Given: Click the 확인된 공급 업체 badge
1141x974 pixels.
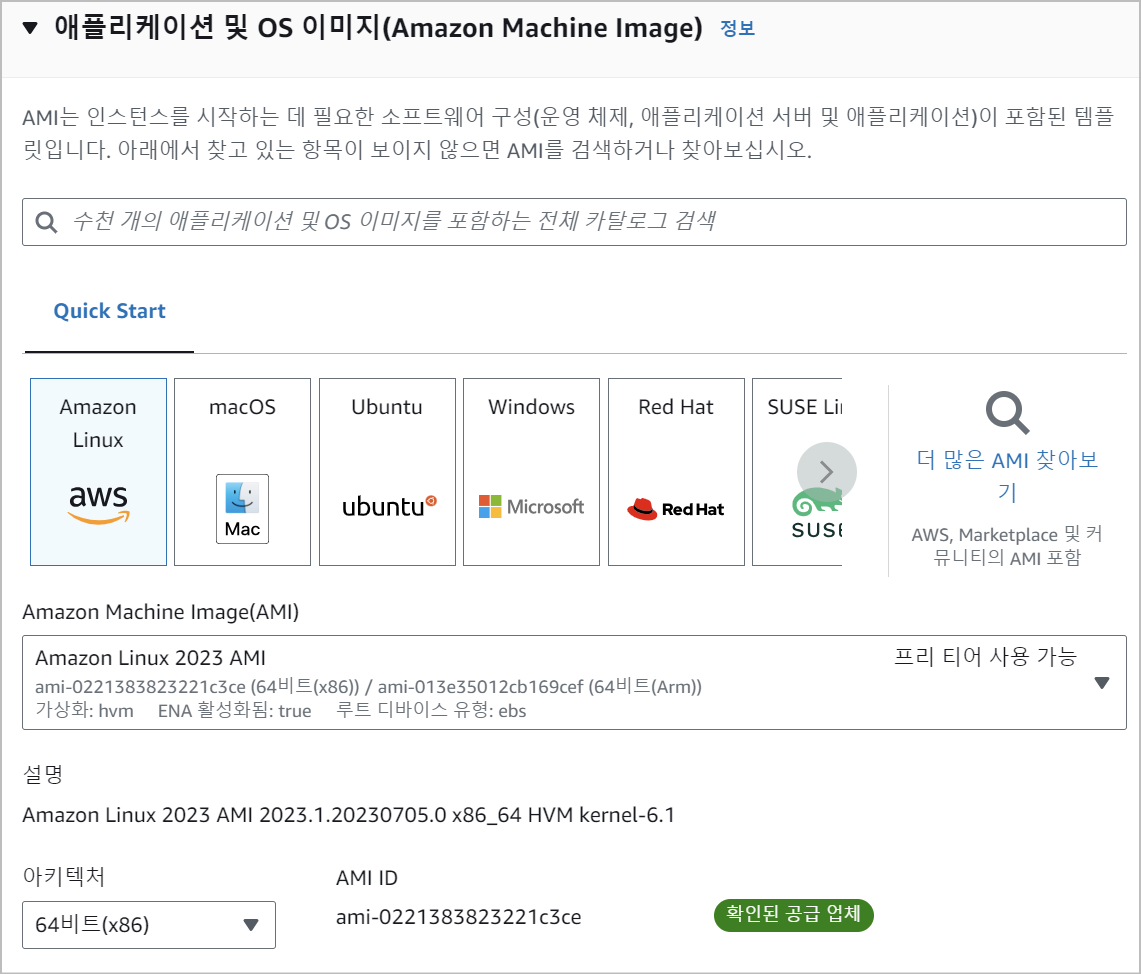Looking at the screenshot, I should [794, 914].
